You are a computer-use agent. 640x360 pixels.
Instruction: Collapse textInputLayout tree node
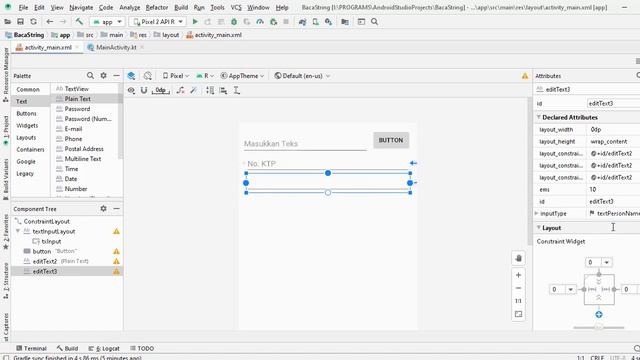pyautogui.click(x=18, y=231)
